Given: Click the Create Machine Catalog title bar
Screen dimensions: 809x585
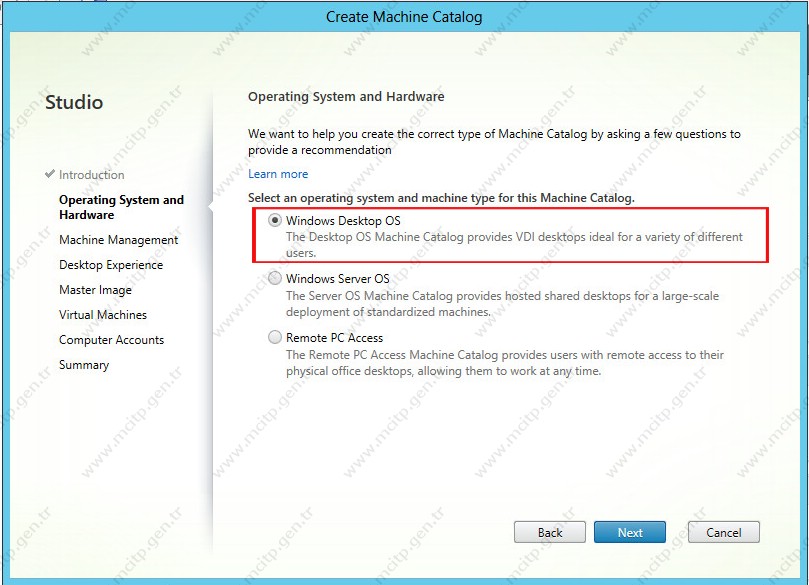Looking at the screenshot, I should pyautogui.click(x=404, y=17).
